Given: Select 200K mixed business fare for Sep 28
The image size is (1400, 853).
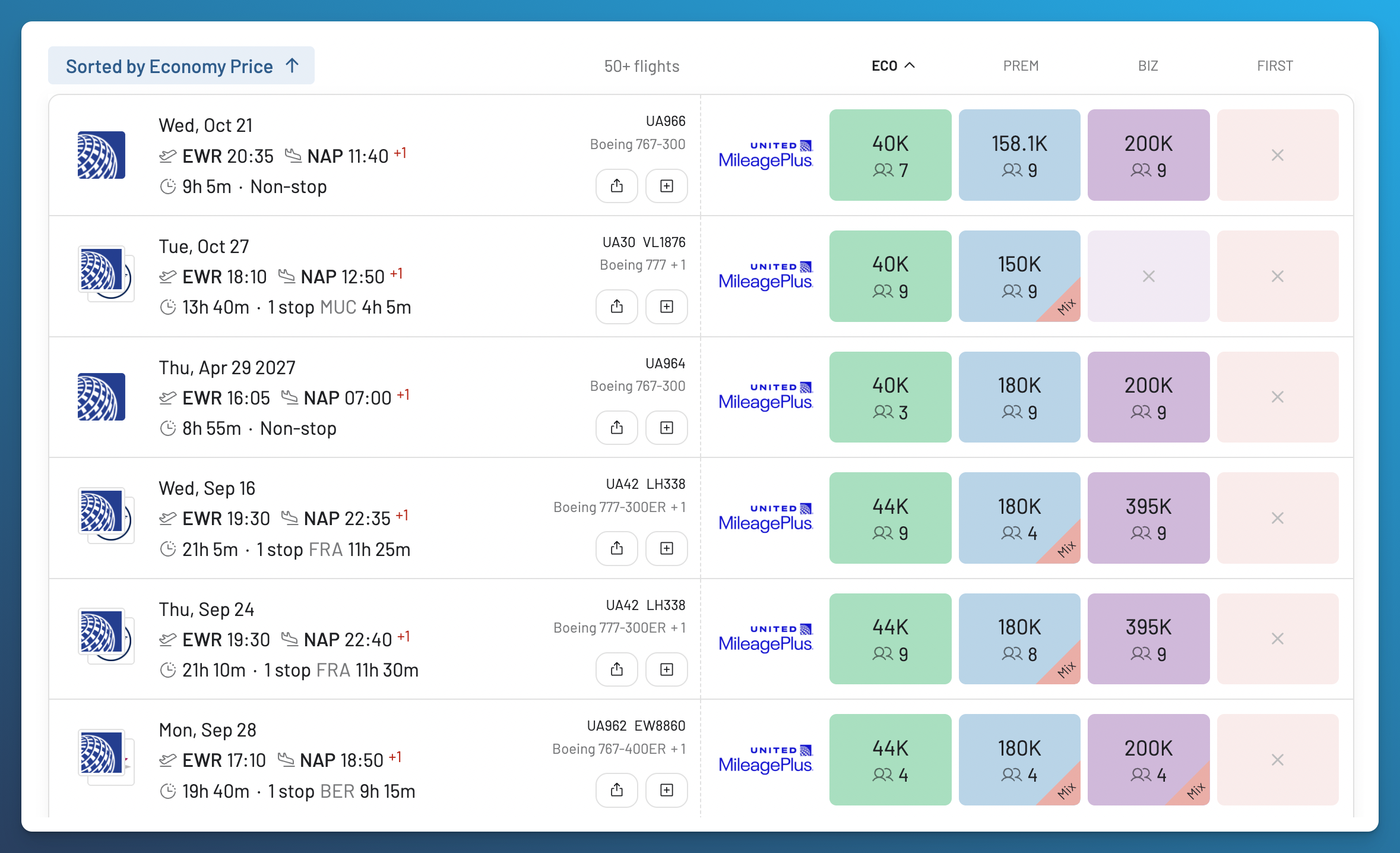Looking at the screenshot, I should [1148, 760].
